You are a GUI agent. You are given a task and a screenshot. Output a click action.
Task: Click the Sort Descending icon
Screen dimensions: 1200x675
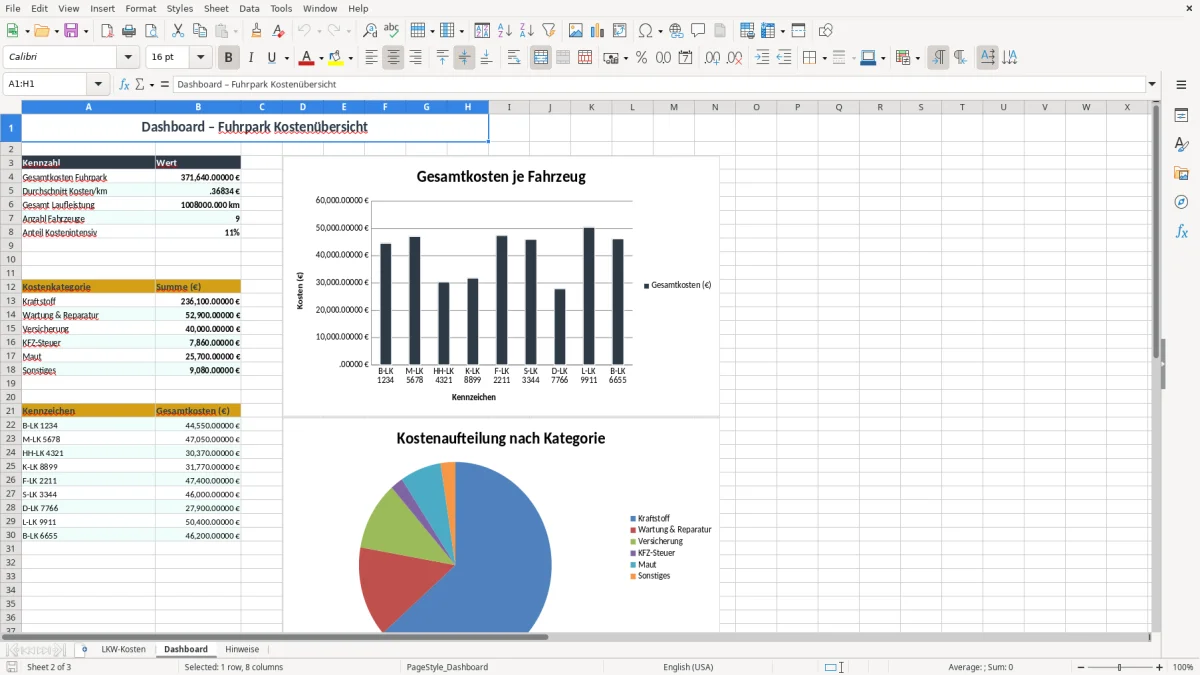click(526, 31)
